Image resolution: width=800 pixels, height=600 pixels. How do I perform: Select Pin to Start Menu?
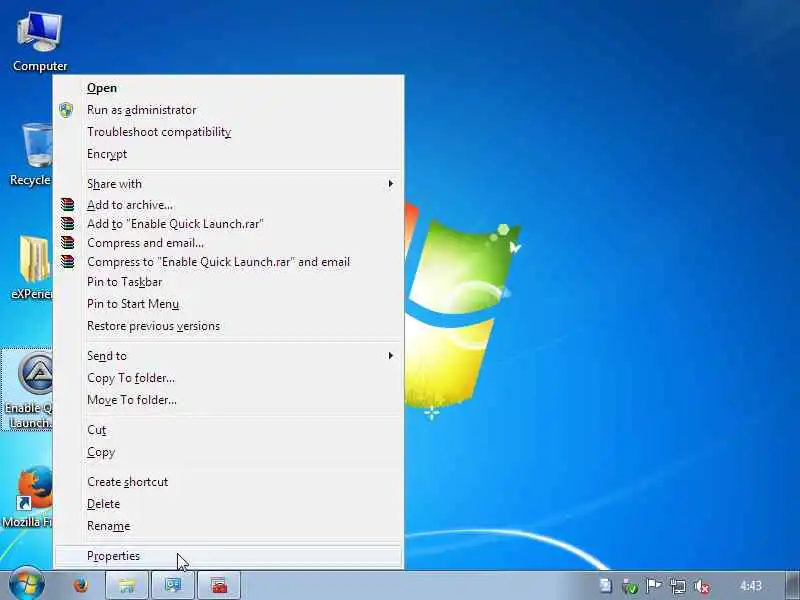tap(229, 304)
